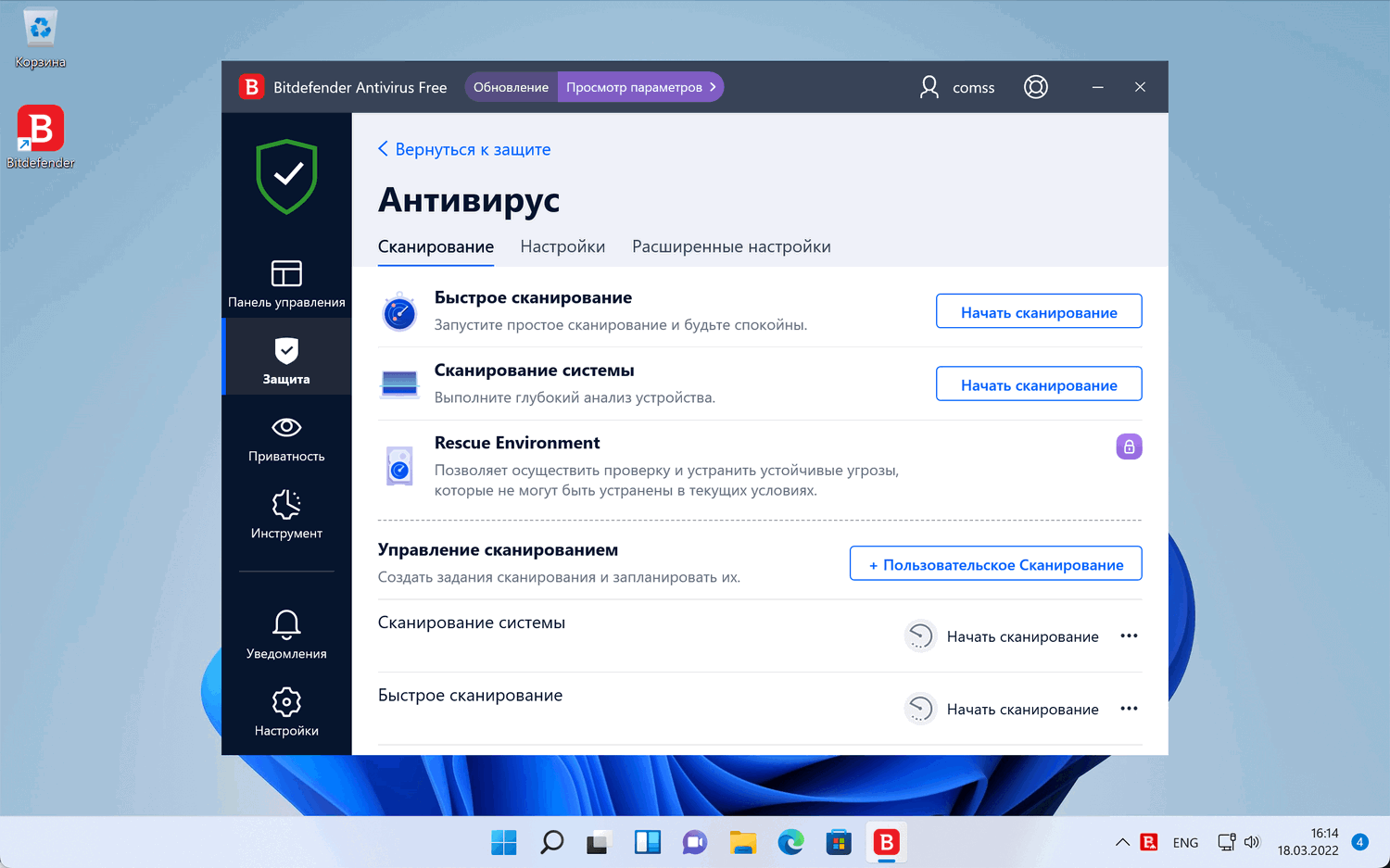Start the Сканирование системы full scan
The image size is (1390, 868).
[1039, 384]
